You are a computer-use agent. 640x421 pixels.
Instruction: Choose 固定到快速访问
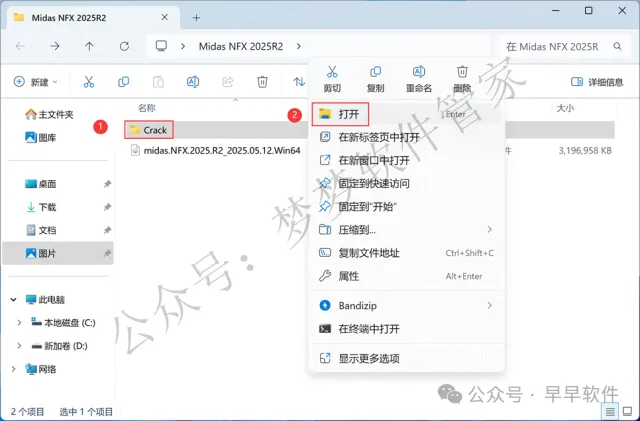[x=407, y=183]
